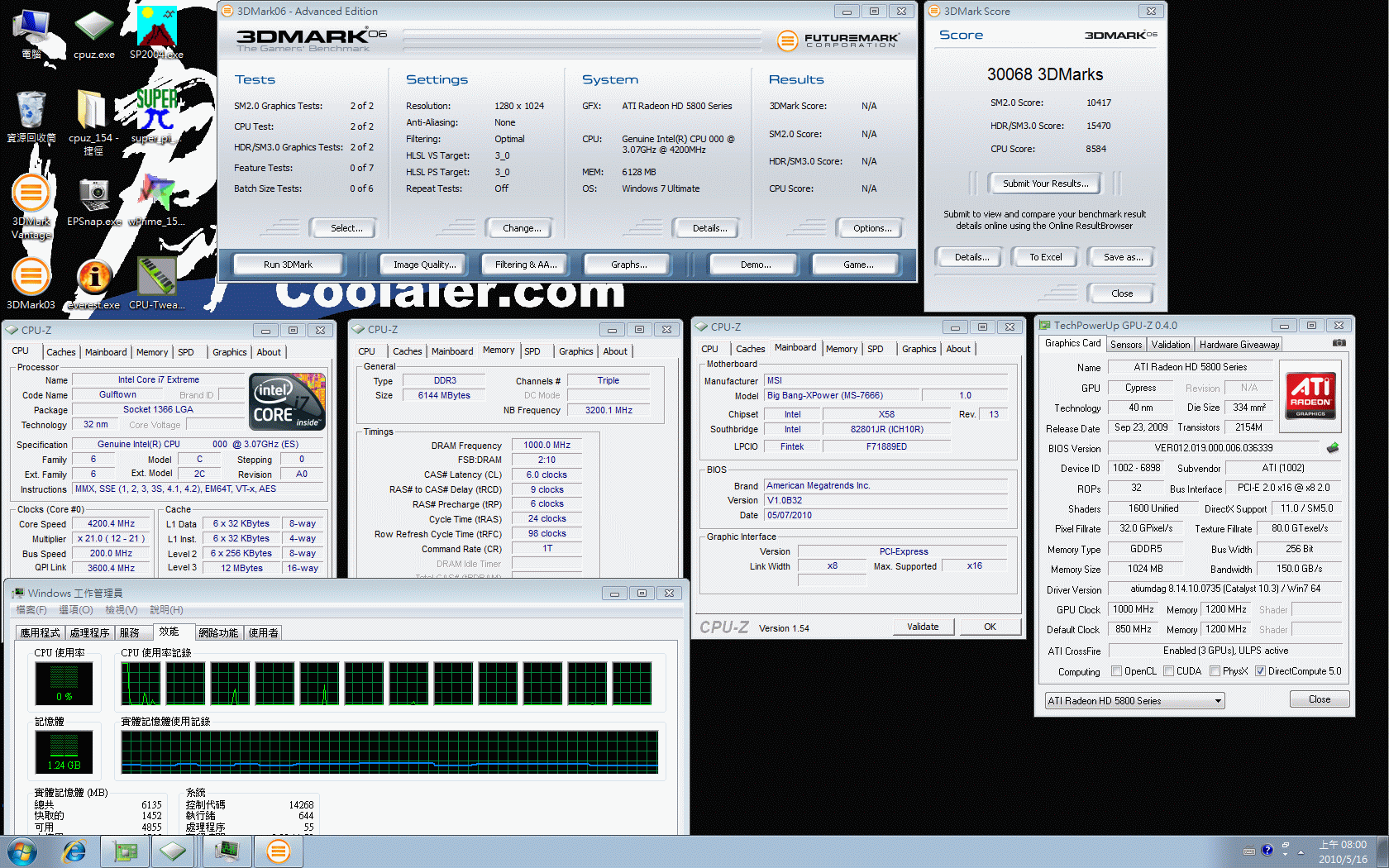Click the Filtering & AA... button
This screenshot has width=1389, height=868.
click(x=526, y=265)
